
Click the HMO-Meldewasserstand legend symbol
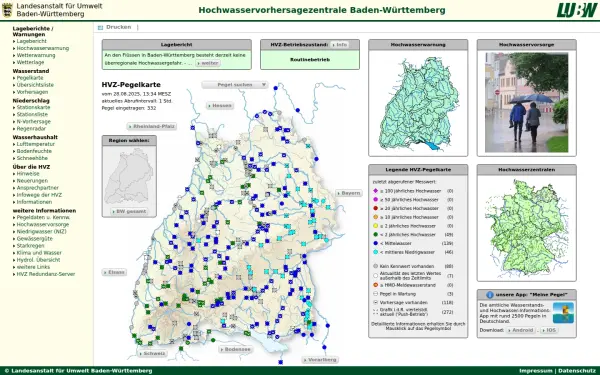pyautogui.click(x=375, y=285)
